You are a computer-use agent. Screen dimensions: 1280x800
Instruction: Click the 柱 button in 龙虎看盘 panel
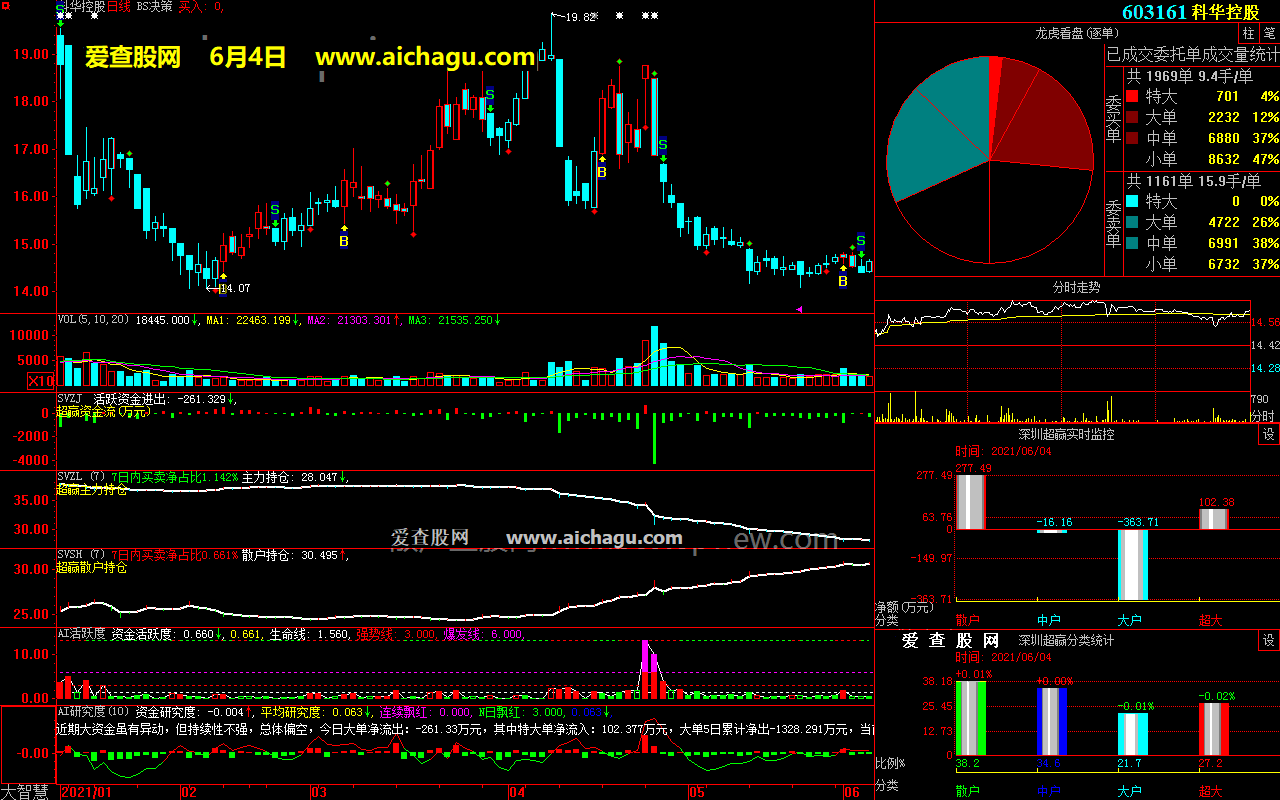point(1248,33)
